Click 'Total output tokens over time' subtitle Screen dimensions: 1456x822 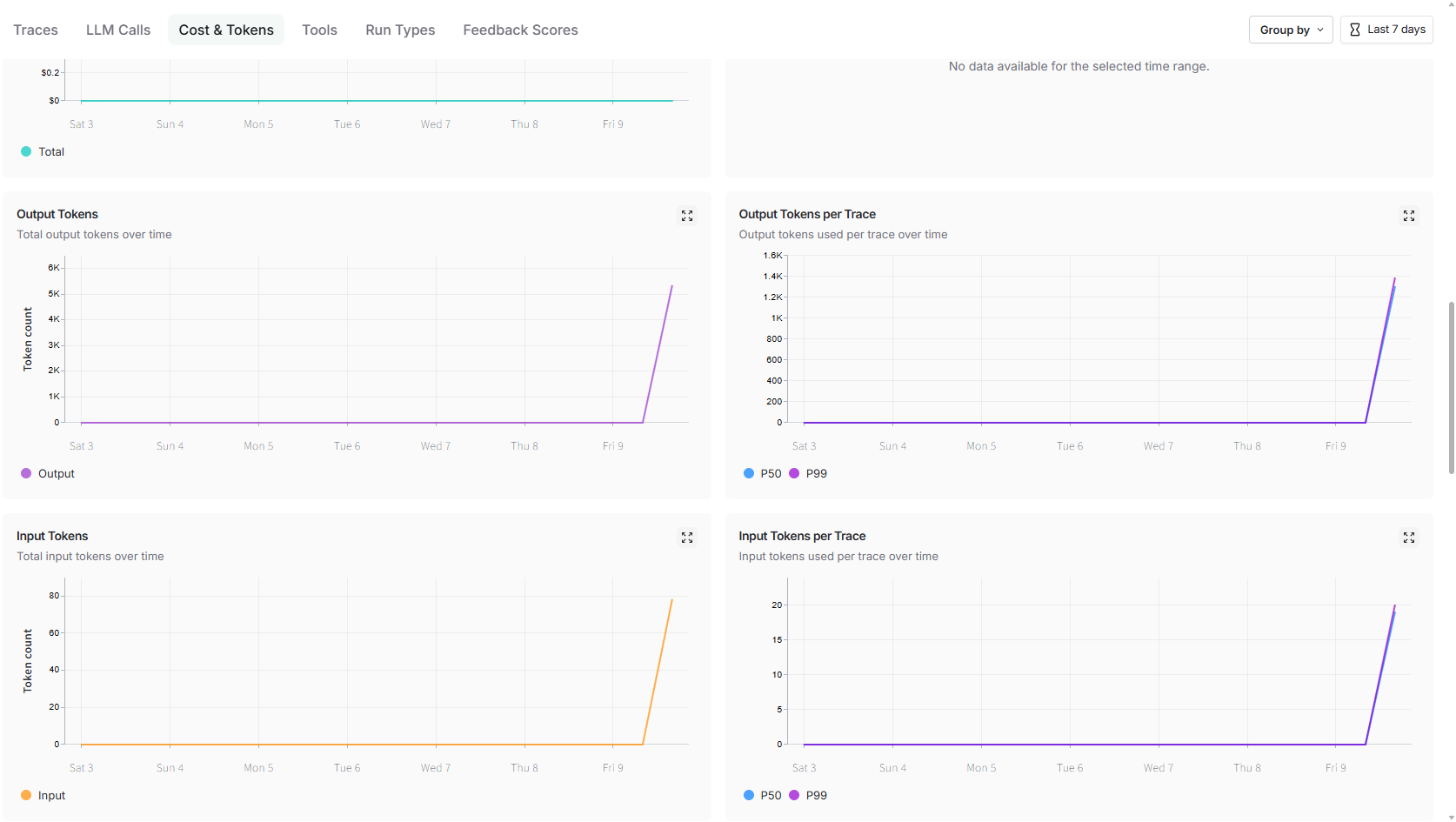pyautogui.click(x=94, y=234)
